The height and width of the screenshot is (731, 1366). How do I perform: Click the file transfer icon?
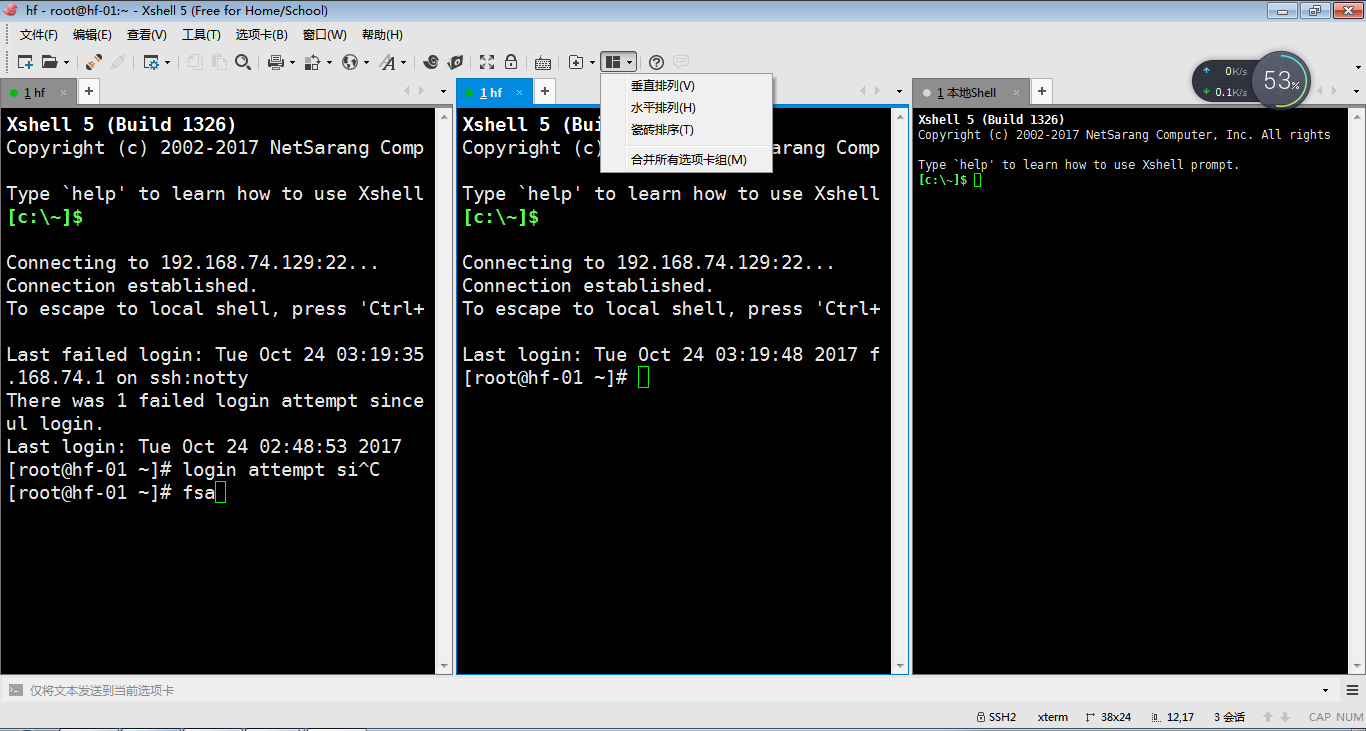(312, 62)
